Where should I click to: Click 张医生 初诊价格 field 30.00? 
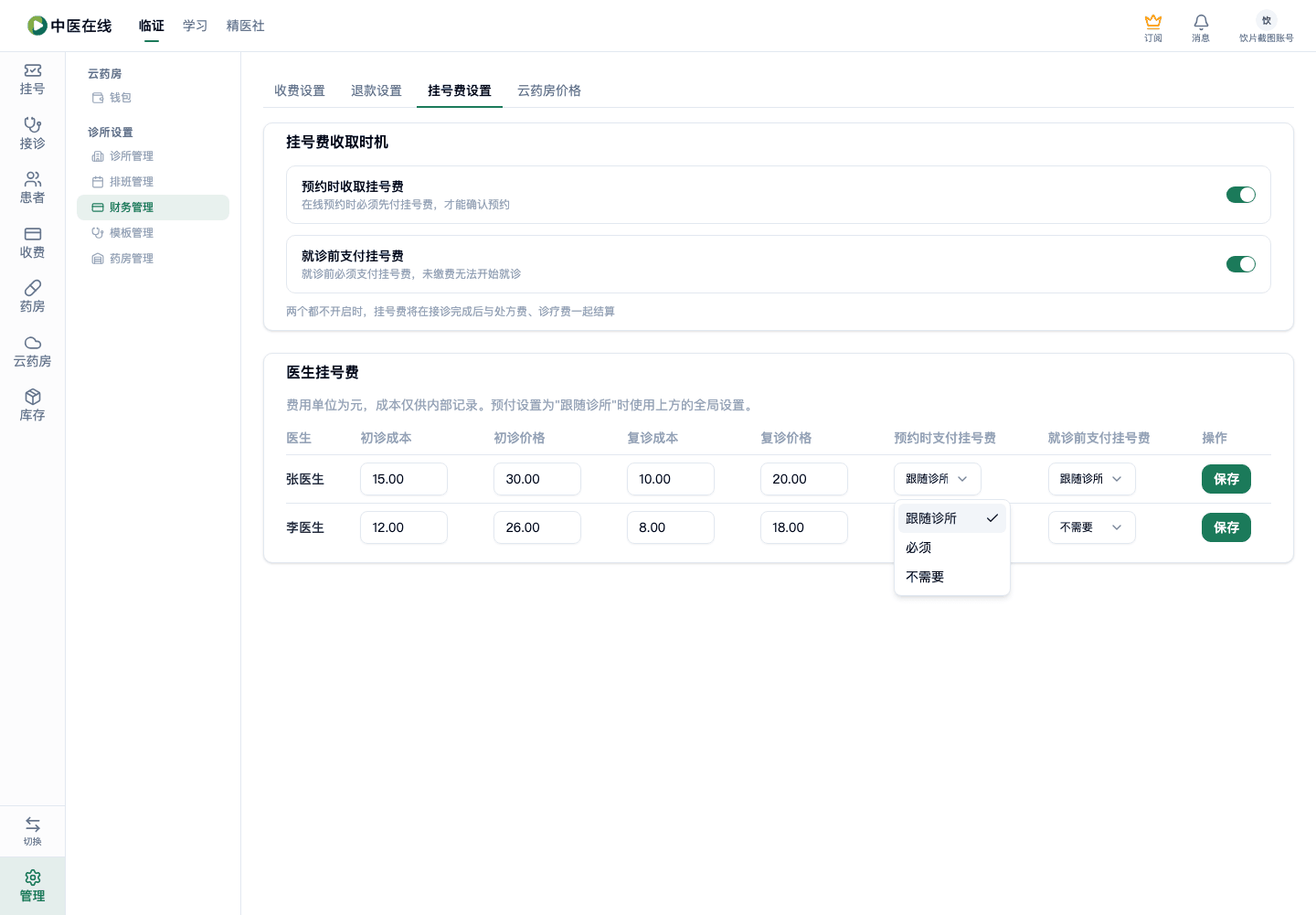537,479
